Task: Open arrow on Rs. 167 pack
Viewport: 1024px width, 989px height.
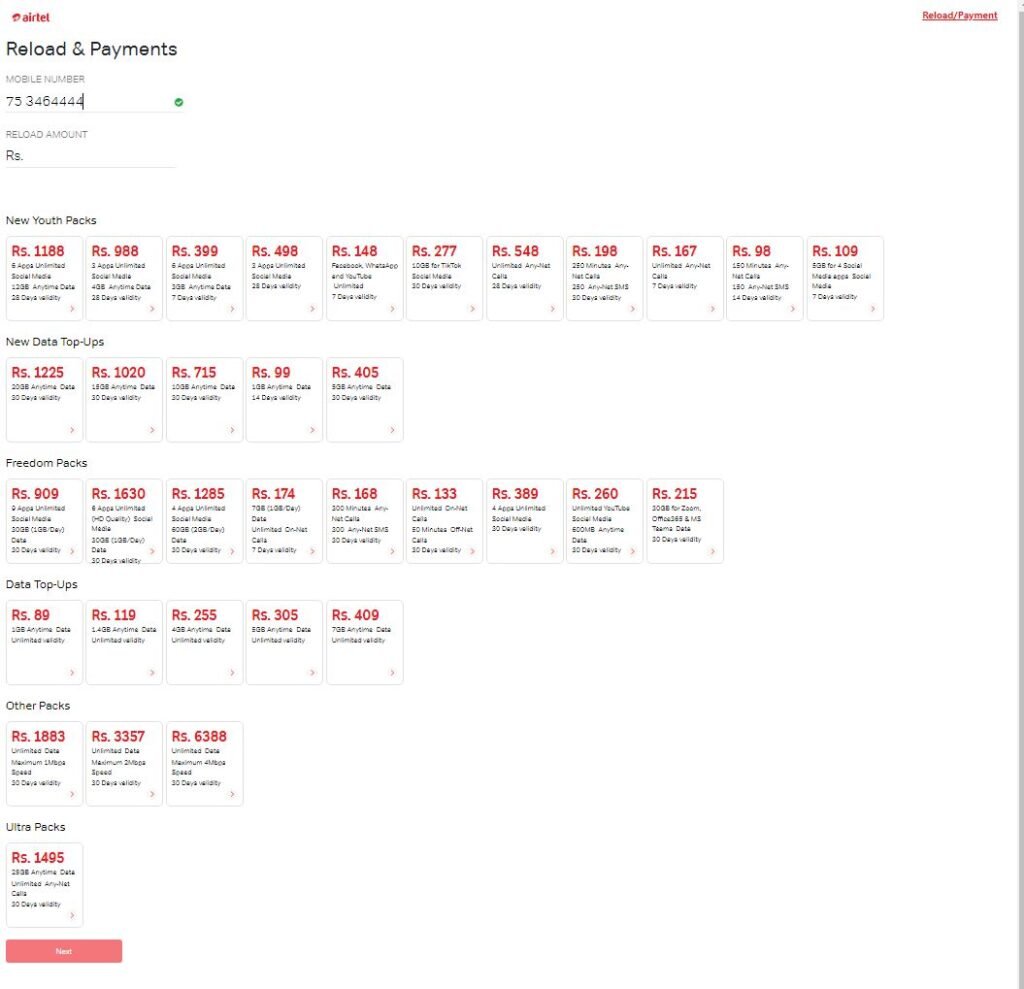Action: 712,308
